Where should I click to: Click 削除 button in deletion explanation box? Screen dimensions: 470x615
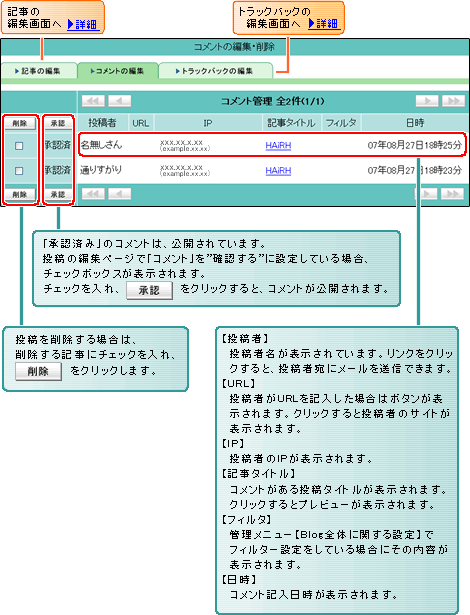tap(38, 371)
